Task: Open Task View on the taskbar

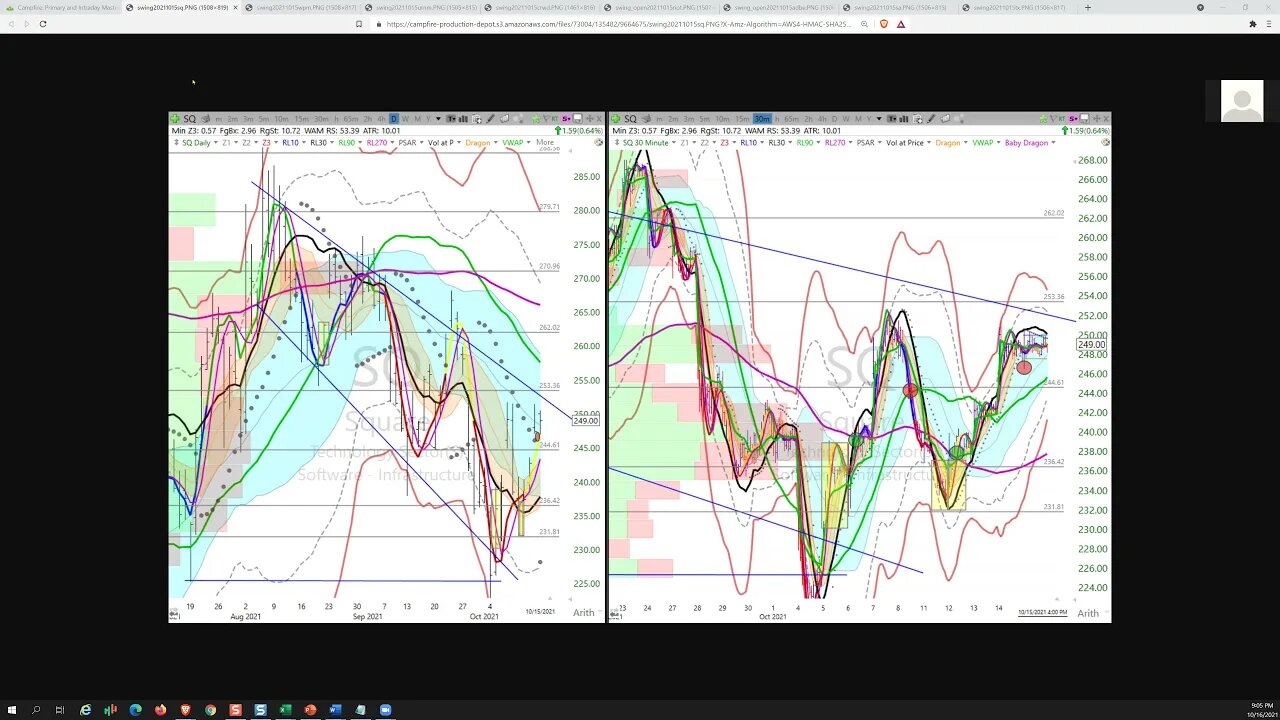Action: coord(59,710)
